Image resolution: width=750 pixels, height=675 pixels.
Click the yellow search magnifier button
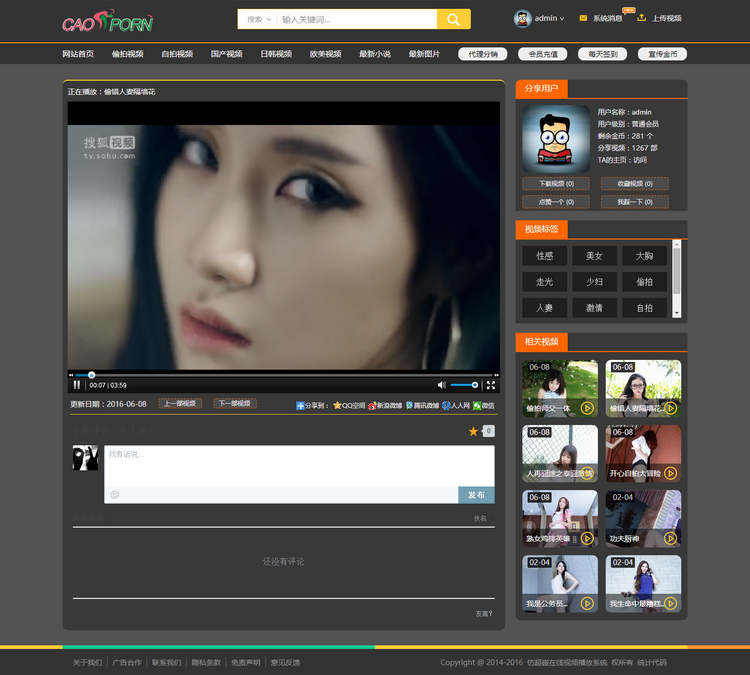[453, 19]
